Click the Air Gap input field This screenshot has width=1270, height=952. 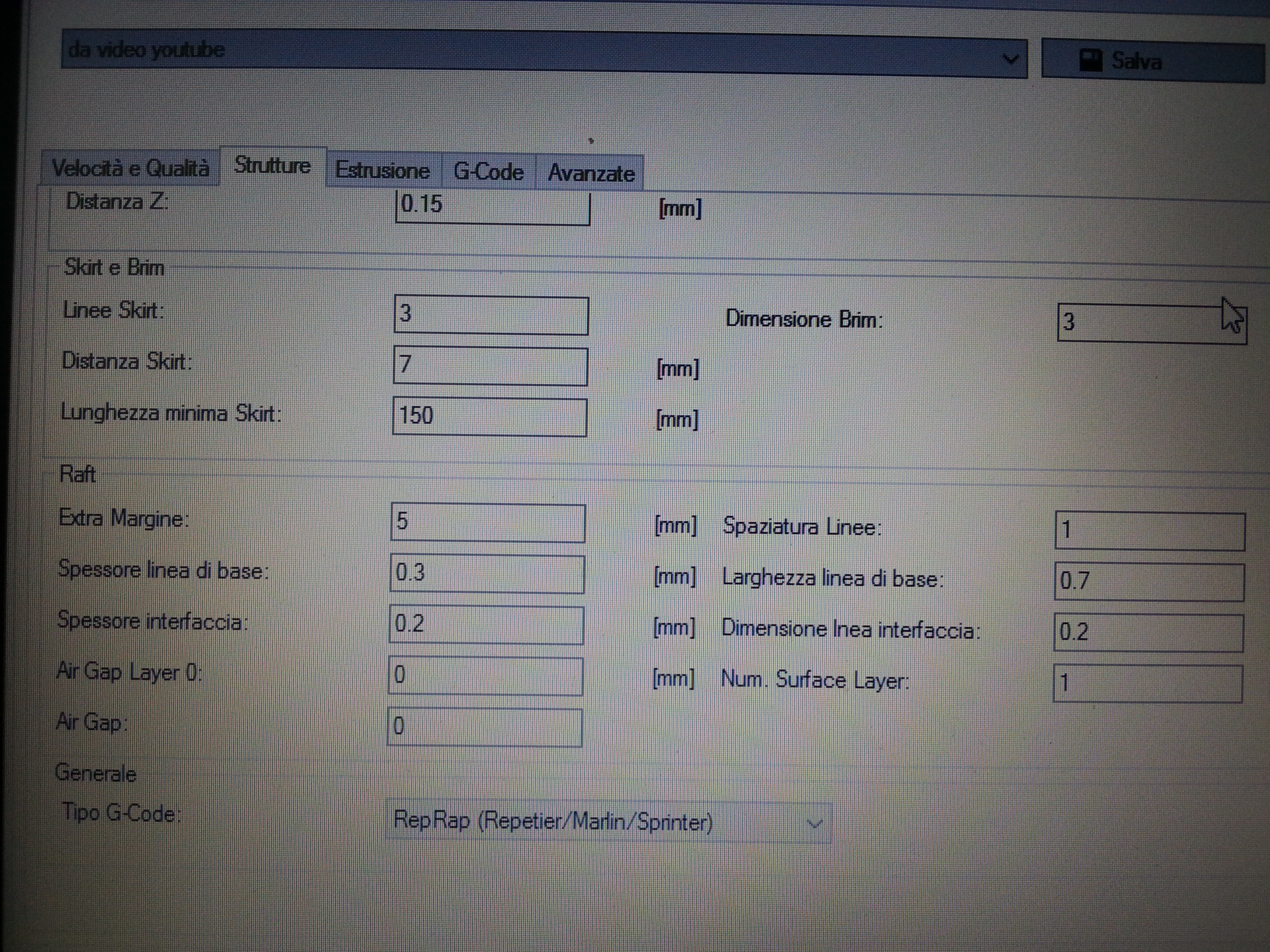[x=485, y=728]
